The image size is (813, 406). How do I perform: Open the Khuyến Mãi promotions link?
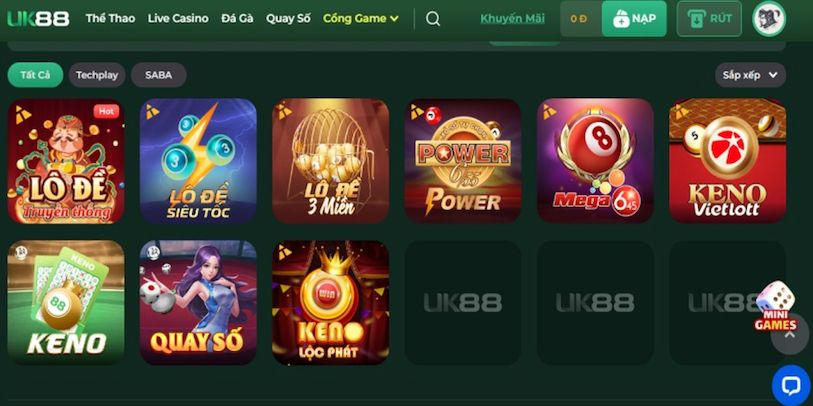[512, 19]
